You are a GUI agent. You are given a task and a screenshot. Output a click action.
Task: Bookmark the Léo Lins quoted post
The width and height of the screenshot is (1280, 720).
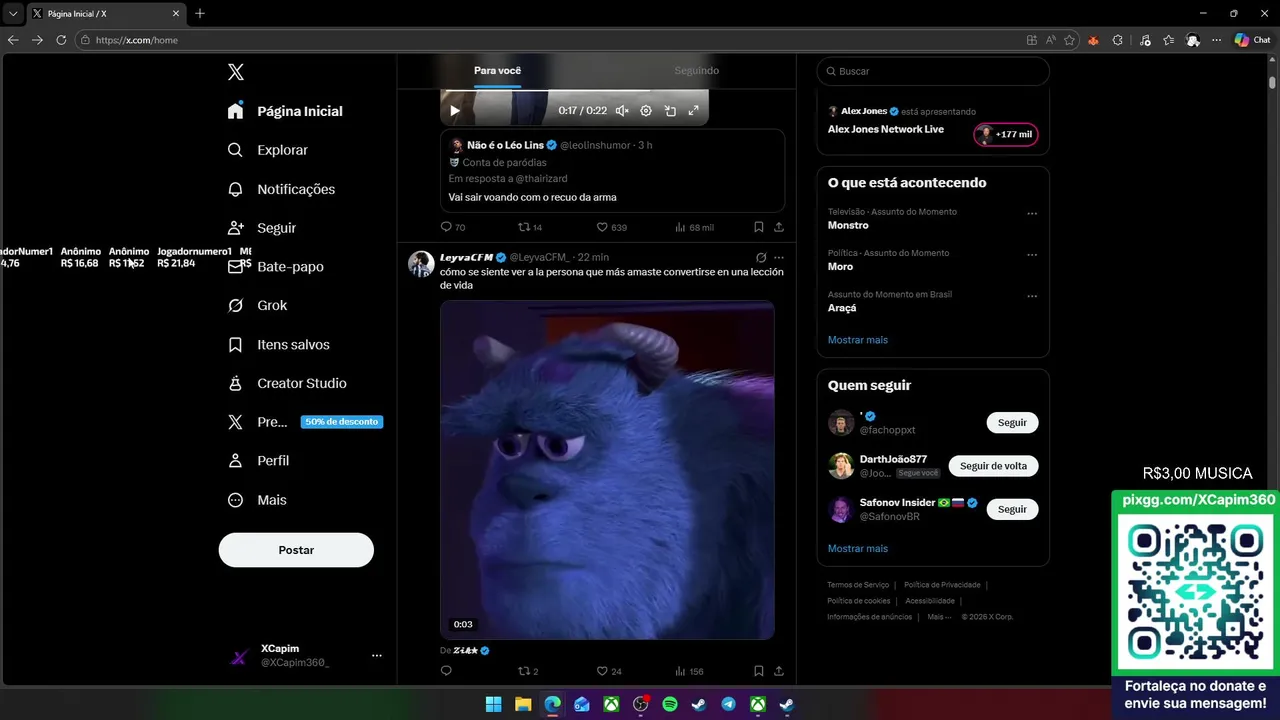[759, 228]
